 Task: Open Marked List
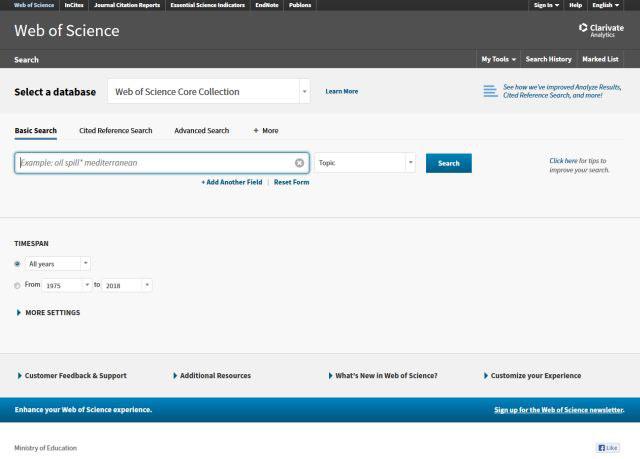[x=600, y=59]
